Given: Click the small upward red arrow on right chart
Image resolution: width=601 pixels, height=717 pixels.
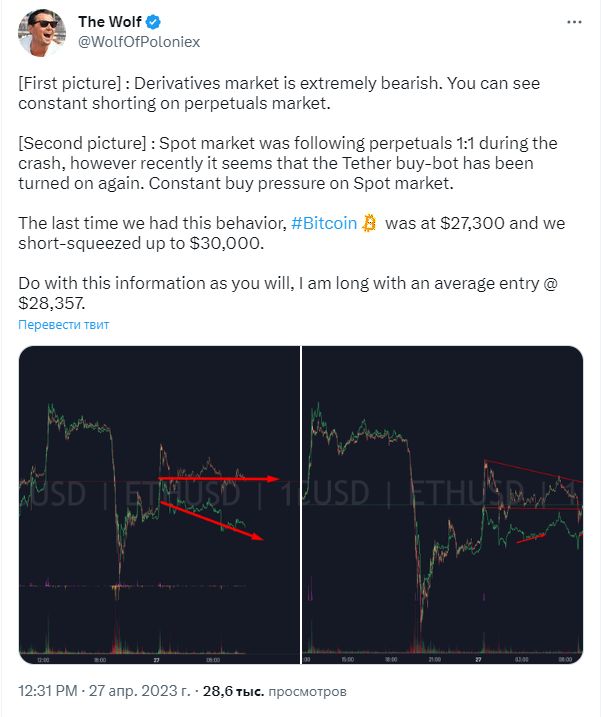Looking at the screenshot, I should [x=530, y=538].
